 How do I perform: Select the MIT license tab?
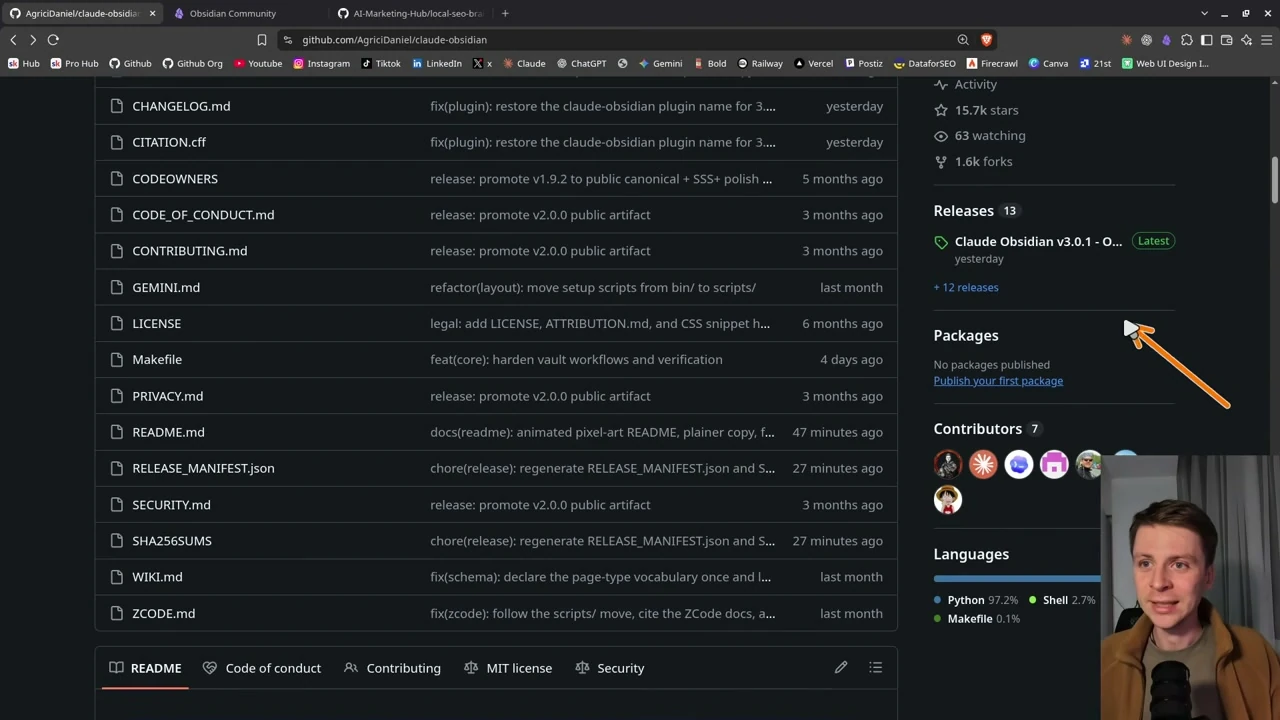508,668
